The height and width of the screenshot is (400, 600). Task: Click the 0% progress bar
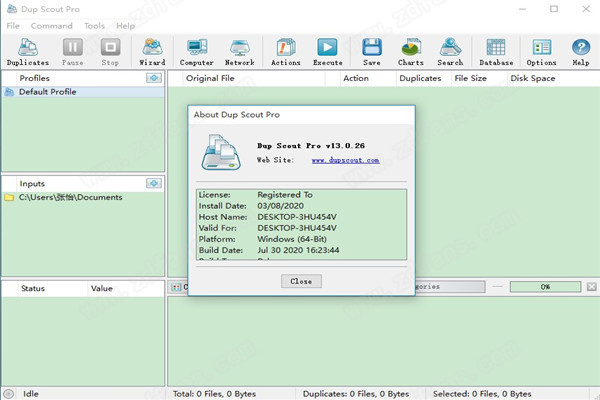click(x=546, y=287)
